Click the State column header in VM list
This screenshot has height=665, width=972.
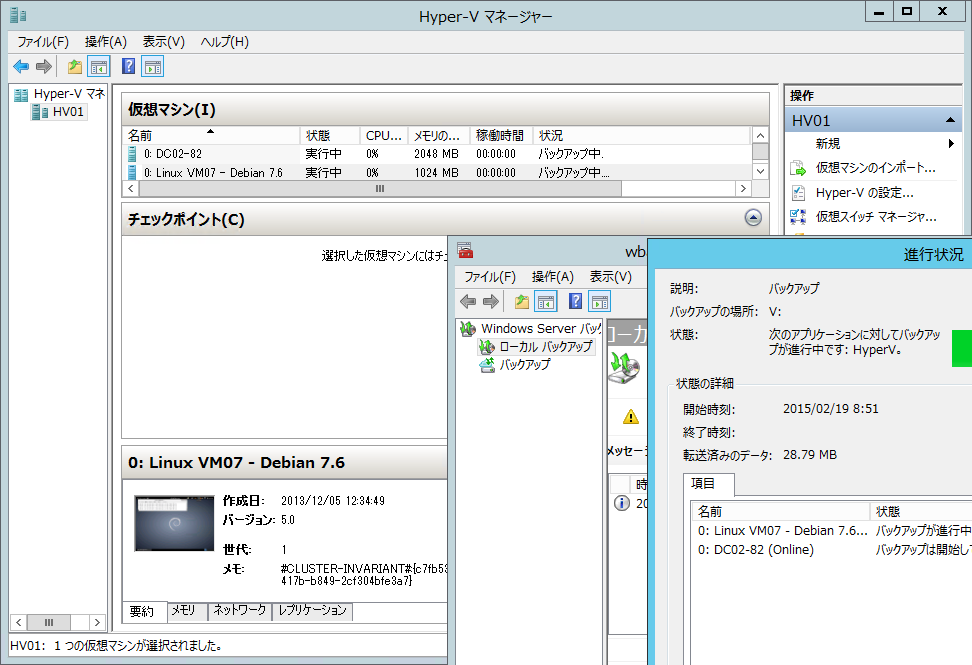pyautogui.click(x=330, y=135)
